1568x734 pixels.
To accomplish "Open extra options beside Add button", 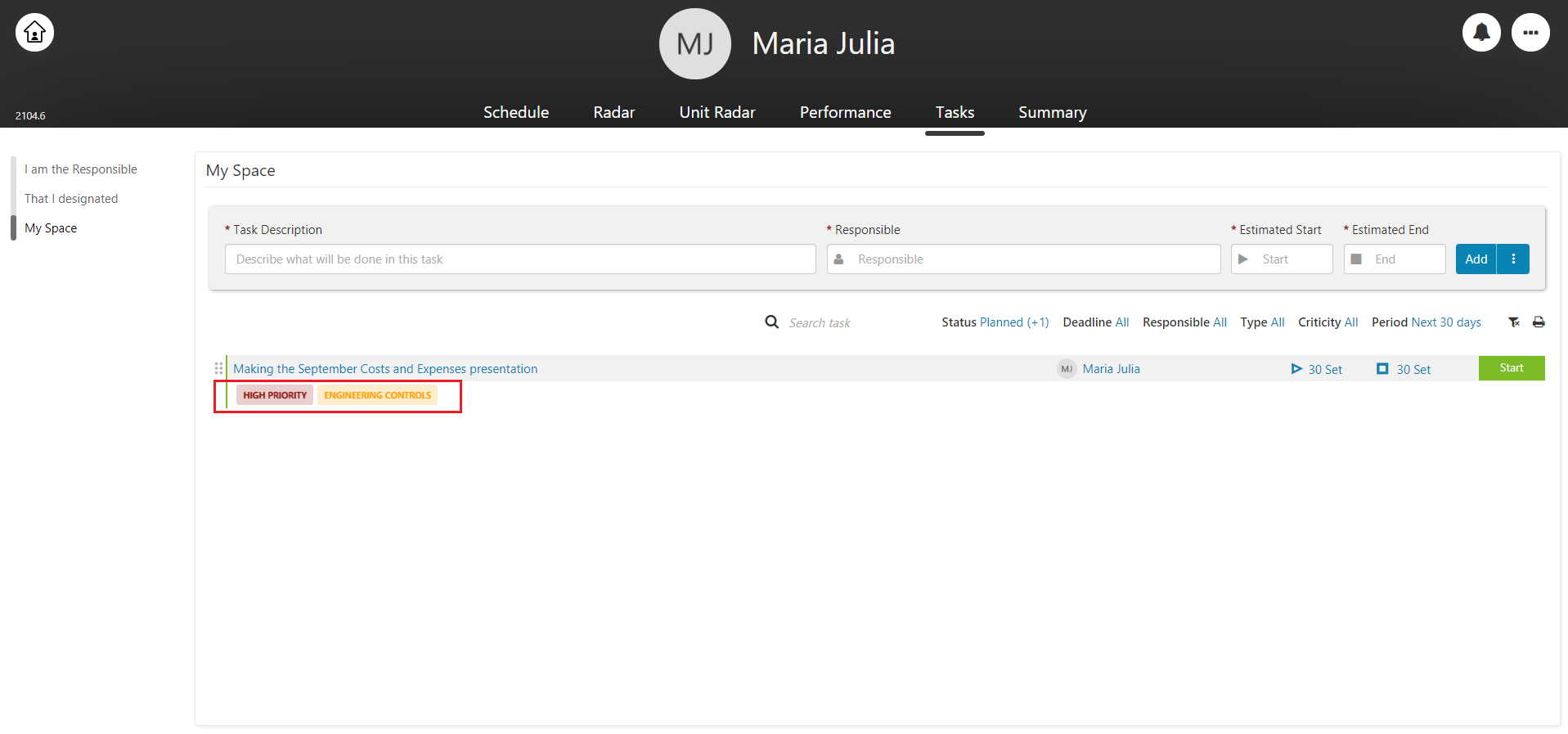I will click(x=1513, y=259).
